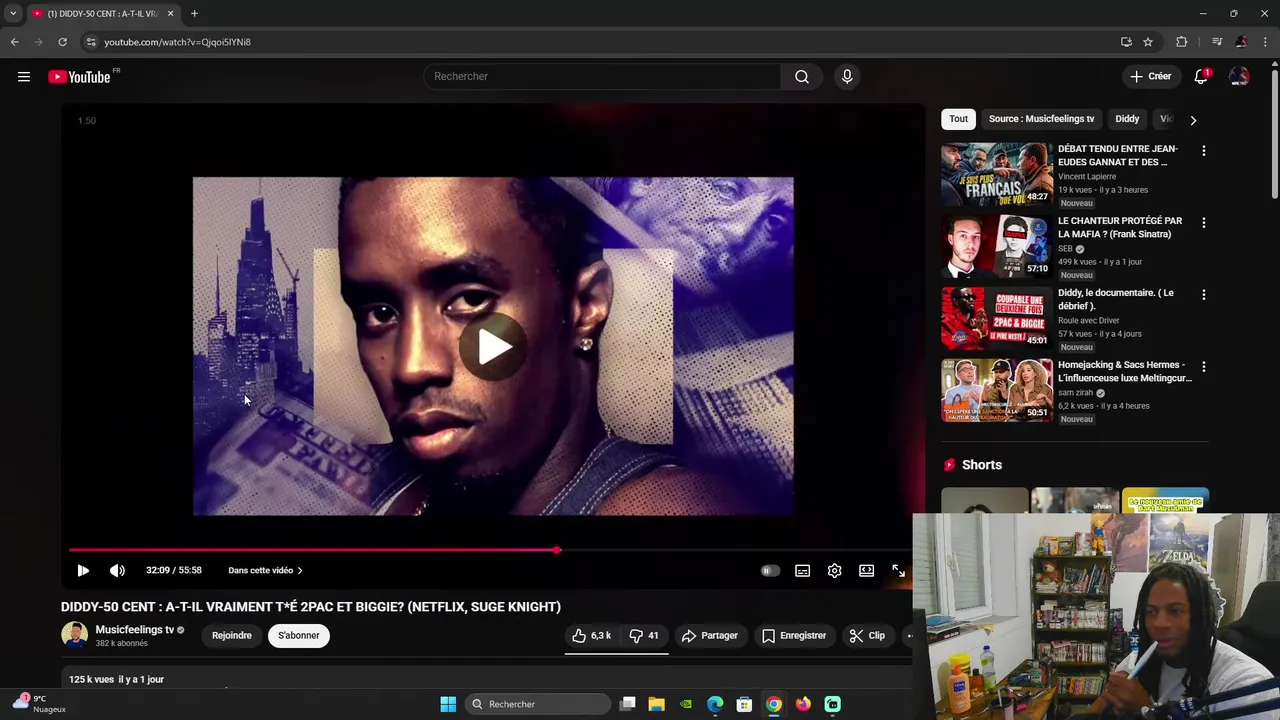Open options for 'Homejacking & Sacs Hermes' video
Screen dimensions: 1280x720
click(1203, 367)
